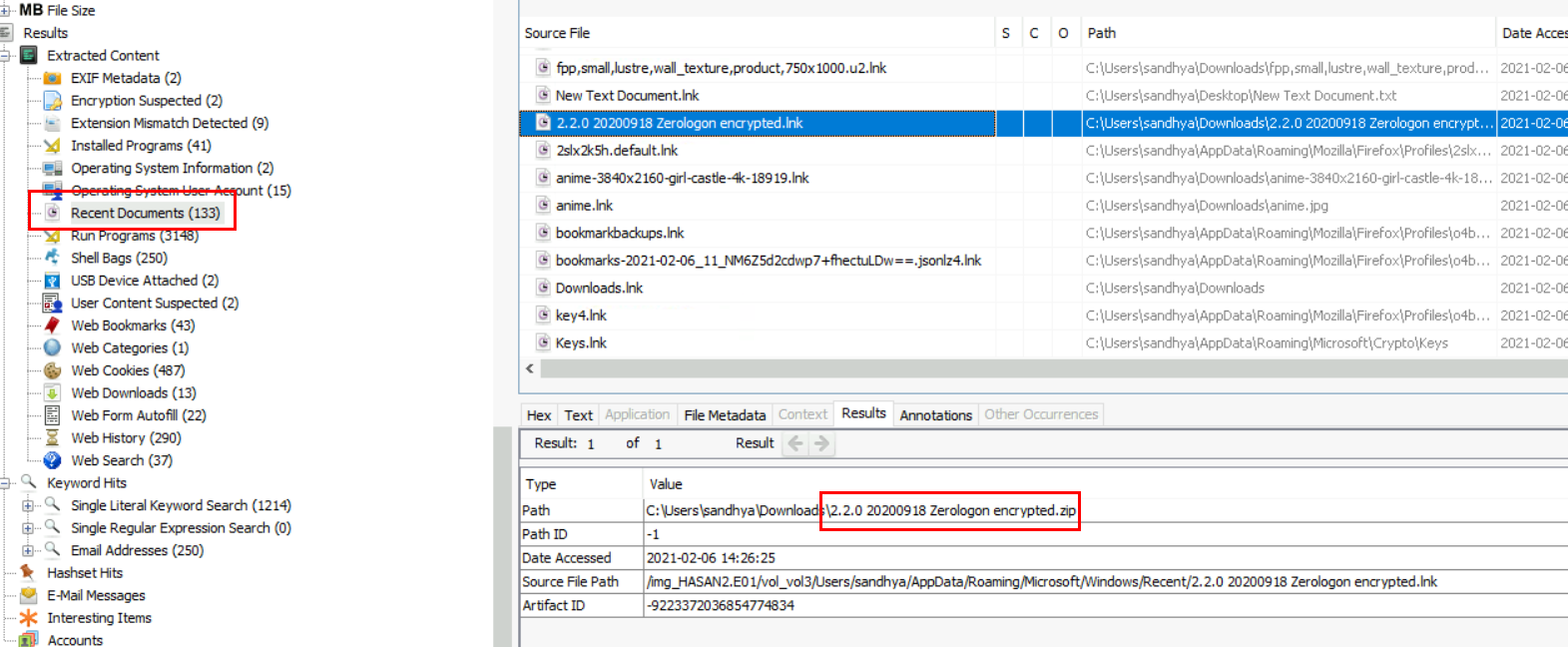The image size is (1568, 647).
Task: Collapse the Extracted Content node
Action: pyautogui.click(x=5, y=56)
